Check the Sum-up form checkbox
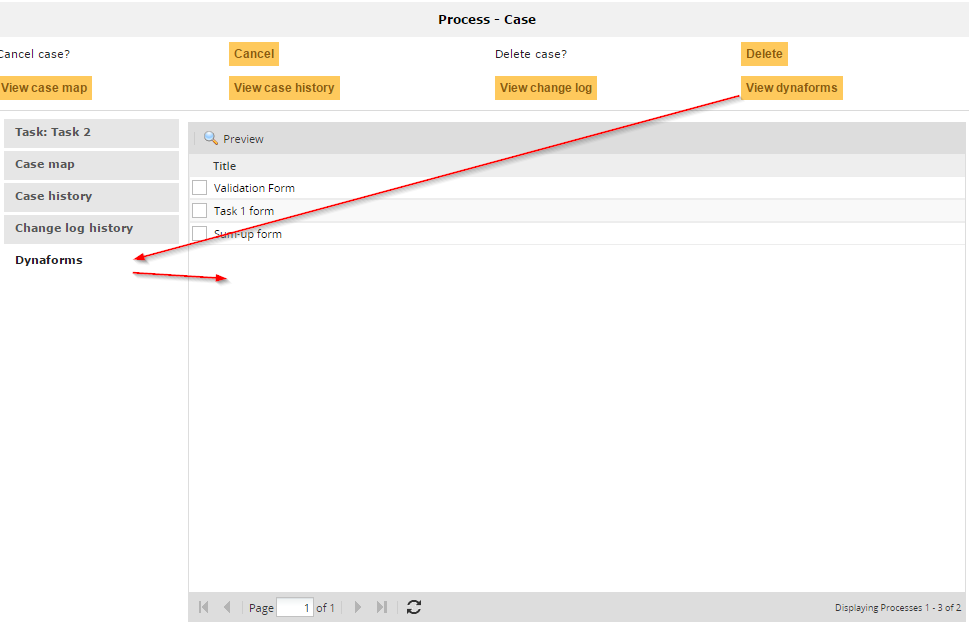The height and width of the screenshot is (627, 969). [x=199, y=234]
